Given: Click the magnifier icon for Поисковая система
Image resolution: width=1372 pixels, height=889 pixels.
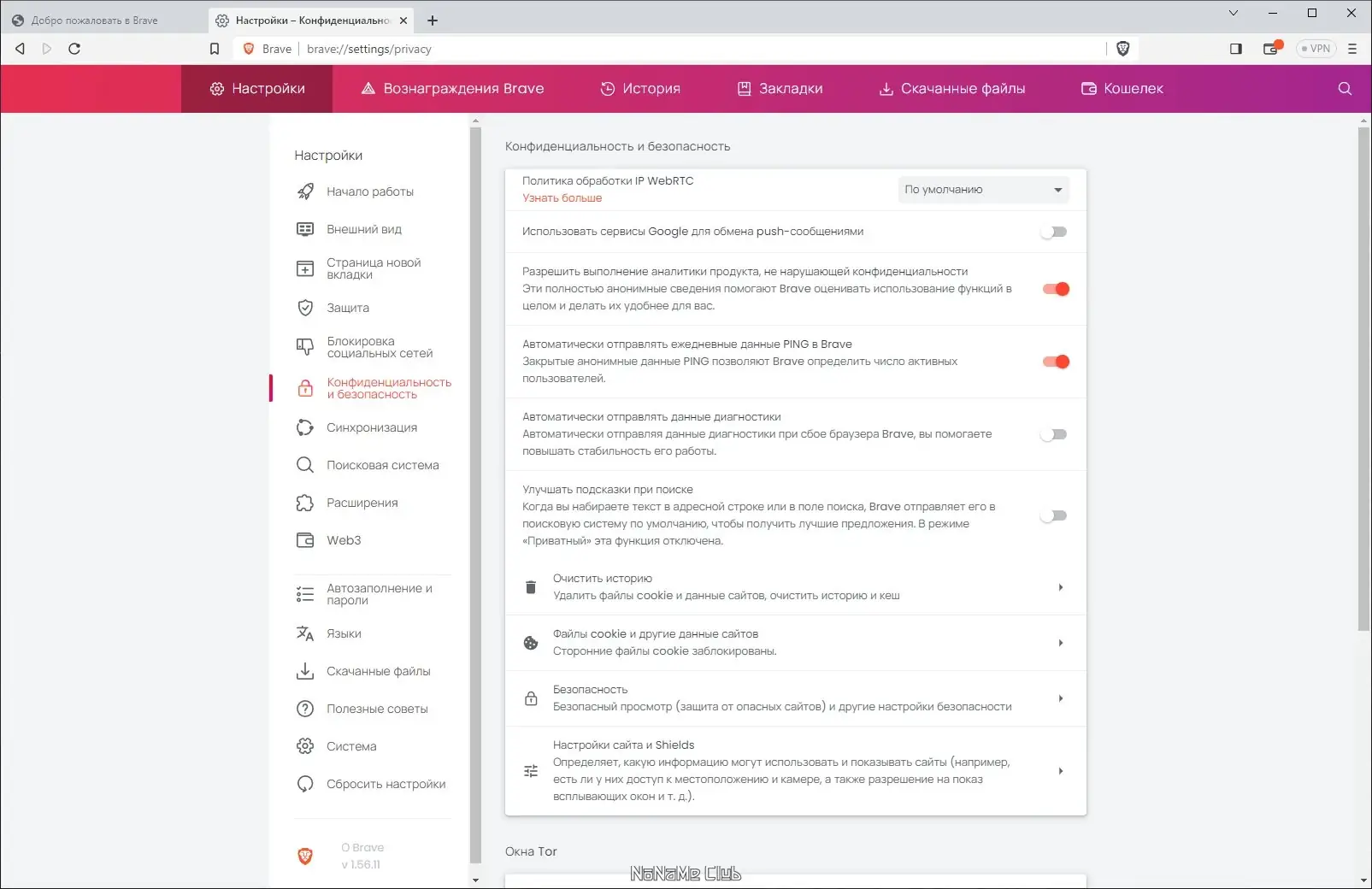Looking at the screenshot, I should pyautogui.click(x=305, y=465).
